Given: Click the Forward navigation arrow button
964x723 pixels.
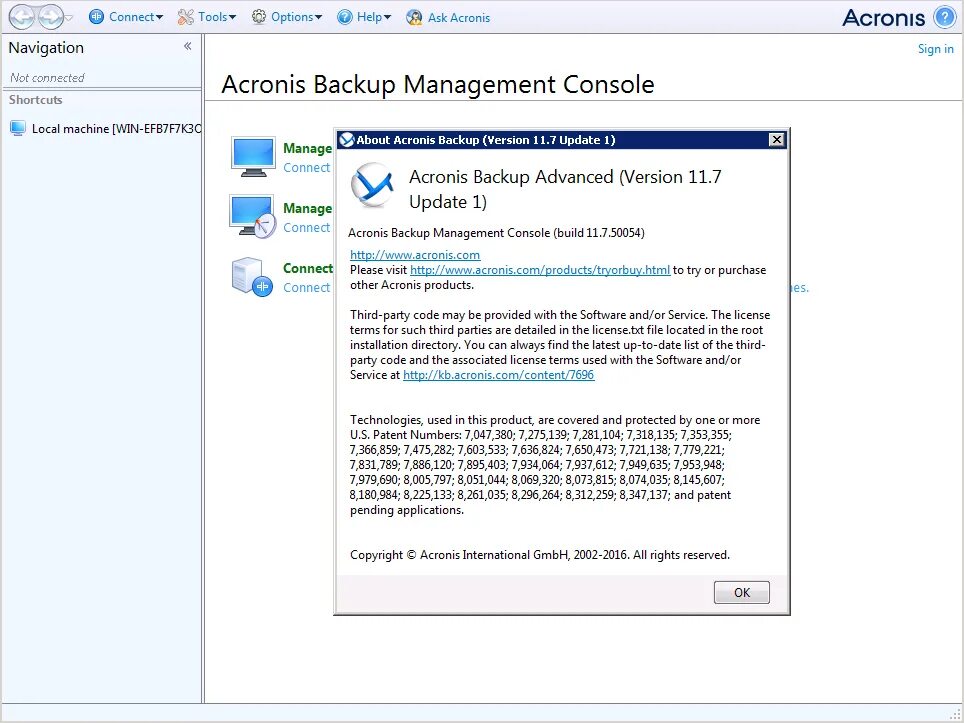Looking at the screenshot, I should click(51, 17).
